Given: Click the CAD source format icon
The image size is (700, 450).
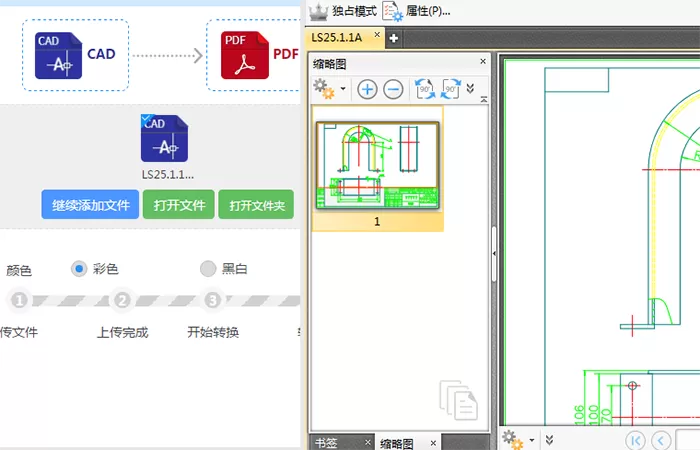Looking at the screenshot, I should [x=58, y=55].
